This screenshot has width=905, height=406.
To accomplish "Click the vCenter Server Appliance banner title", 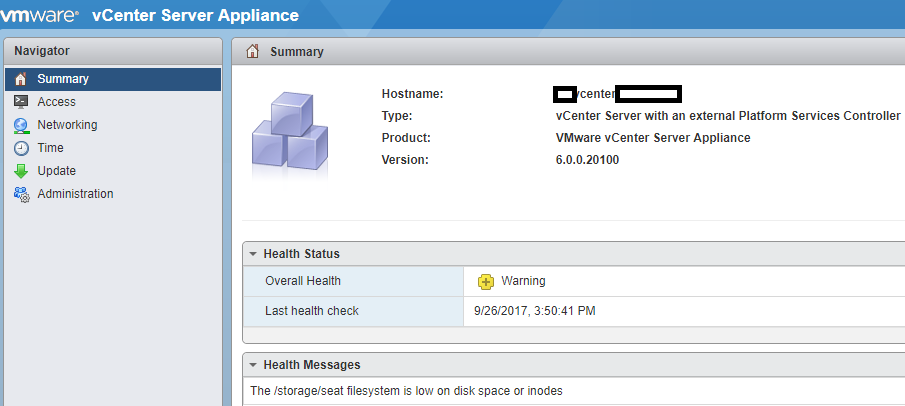I will [195, 16].
